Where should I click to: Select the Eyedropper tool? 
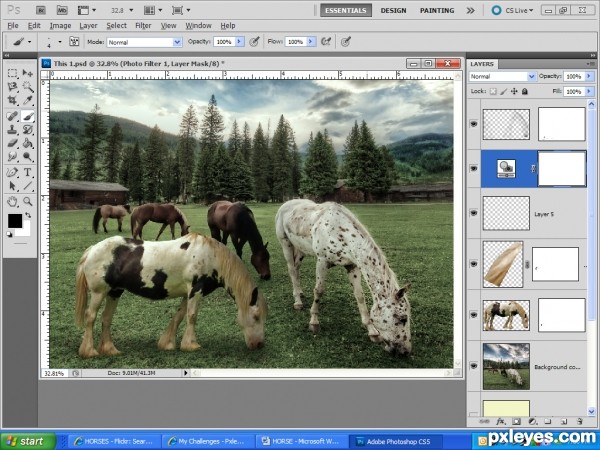pos(27,100)
